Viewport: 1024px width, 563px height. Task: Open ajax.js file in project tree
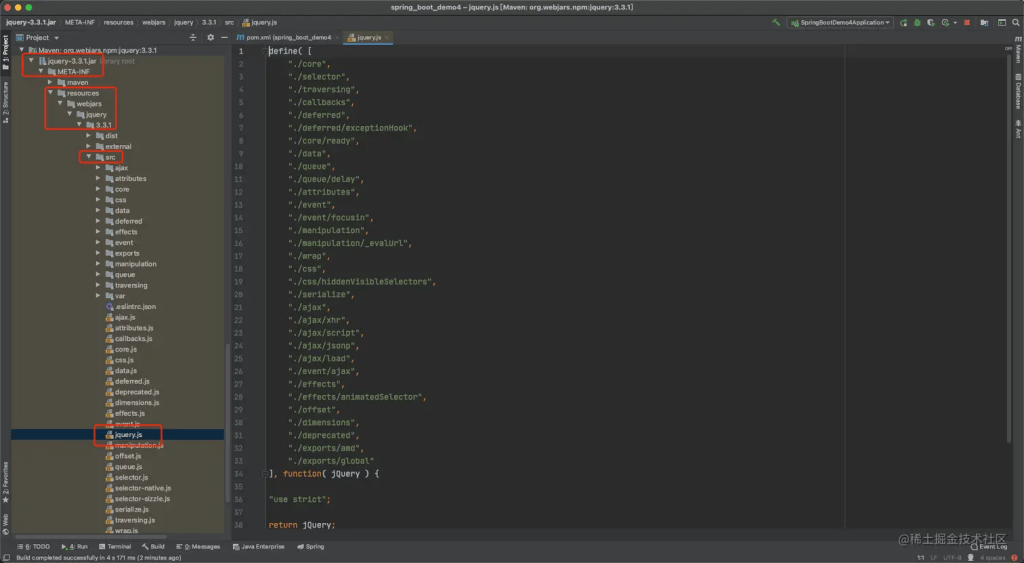click(125, 317)
